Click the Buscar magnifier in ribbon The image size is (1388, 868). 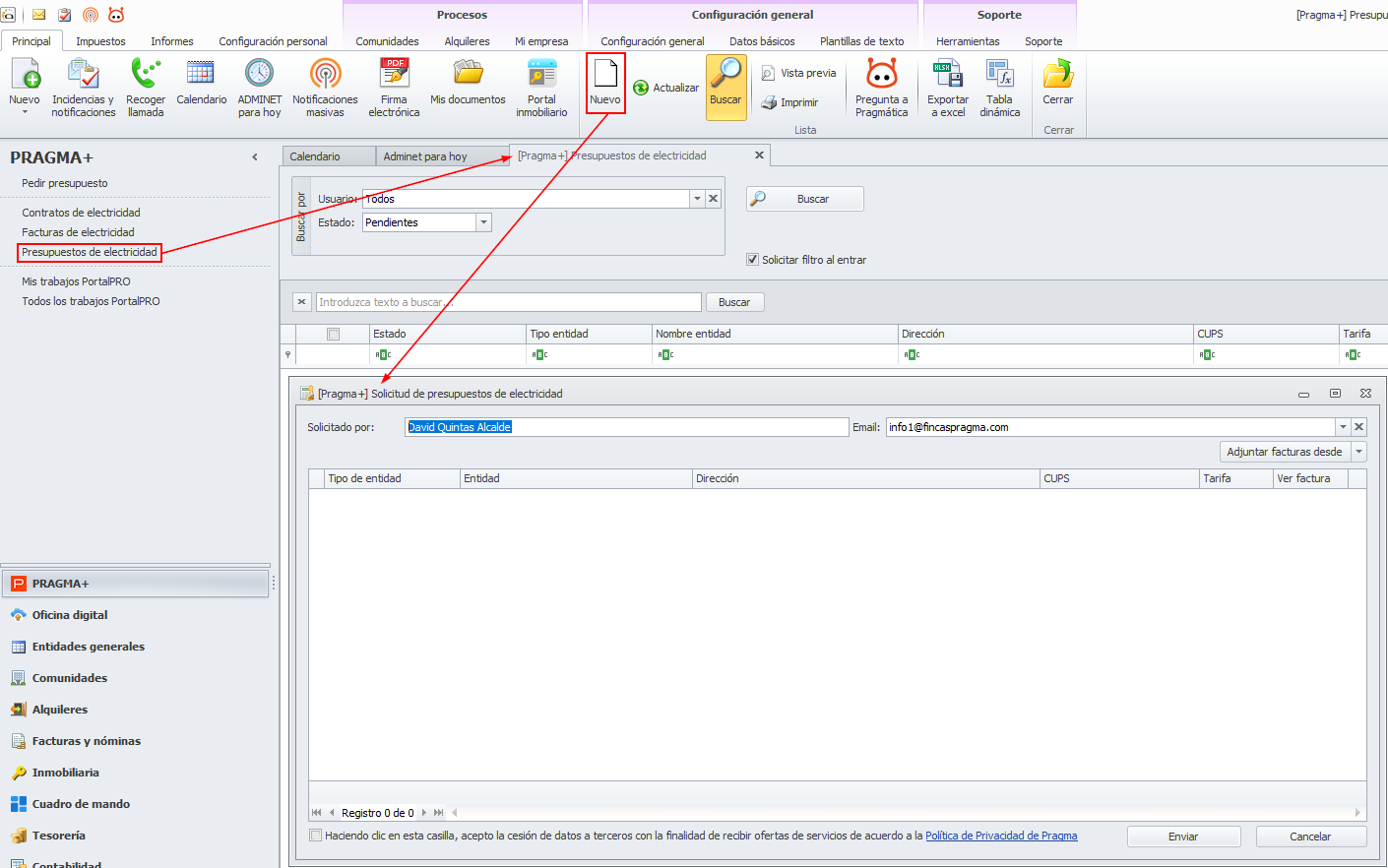pos(726,87)
